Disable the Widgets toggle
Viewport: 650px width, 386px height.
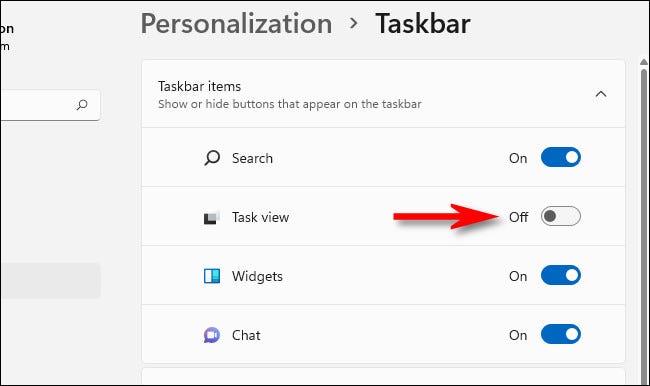560,275
